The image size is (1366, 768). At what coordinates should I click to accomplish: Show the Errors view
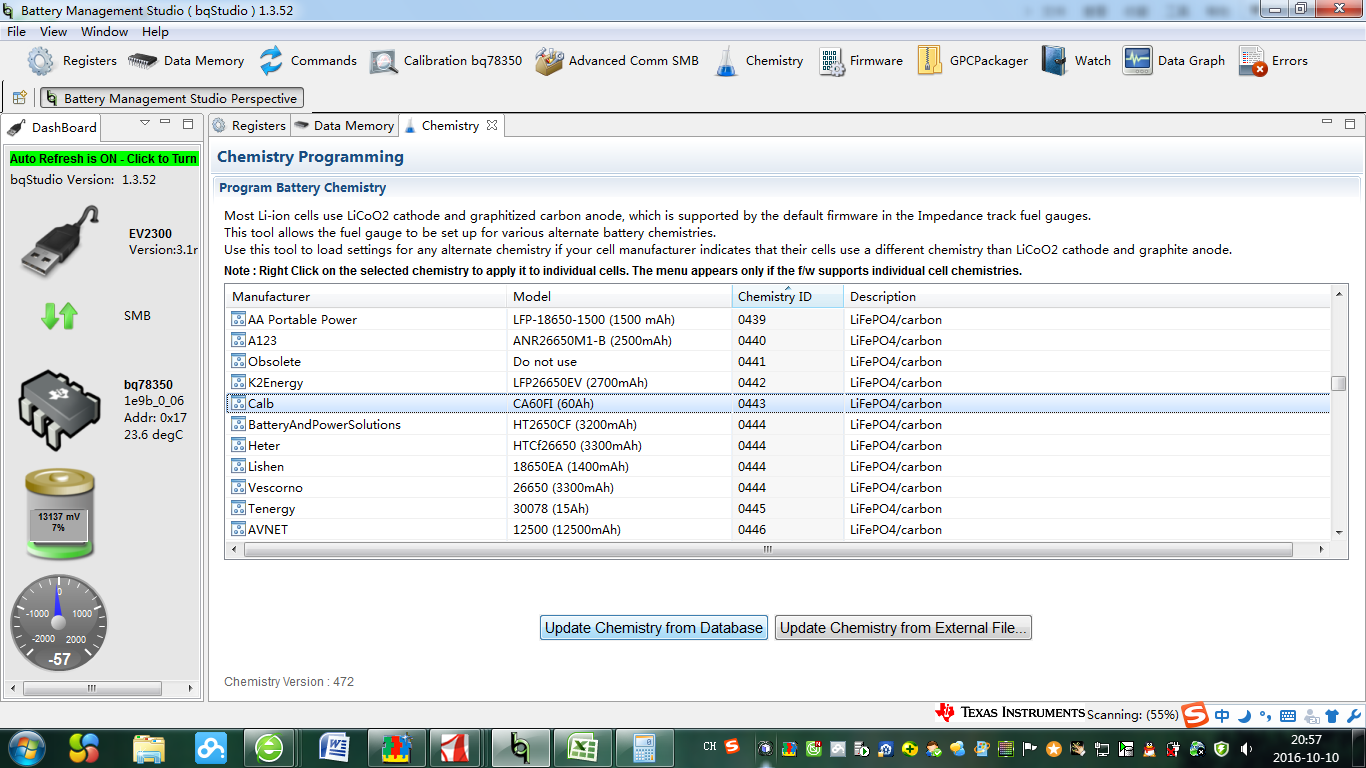pyautogui.click(x=1273, y=61)
